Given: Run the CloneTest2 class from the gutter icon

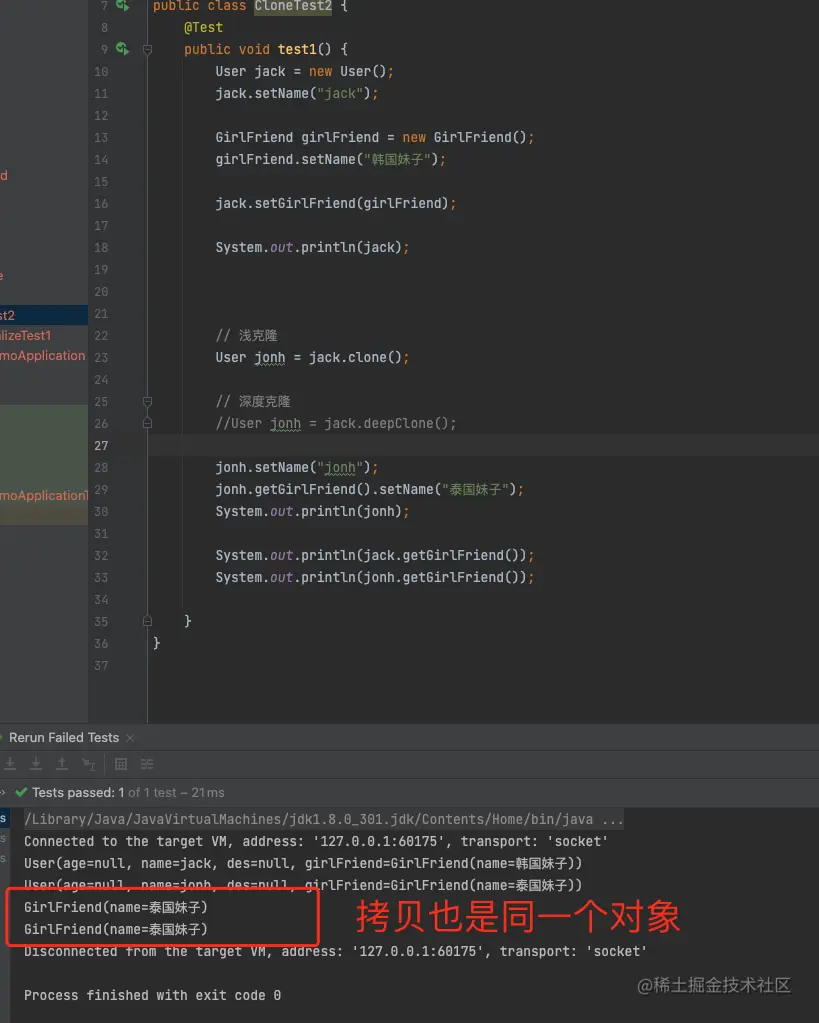Looking at the screenshot, I should pos(122,5).
